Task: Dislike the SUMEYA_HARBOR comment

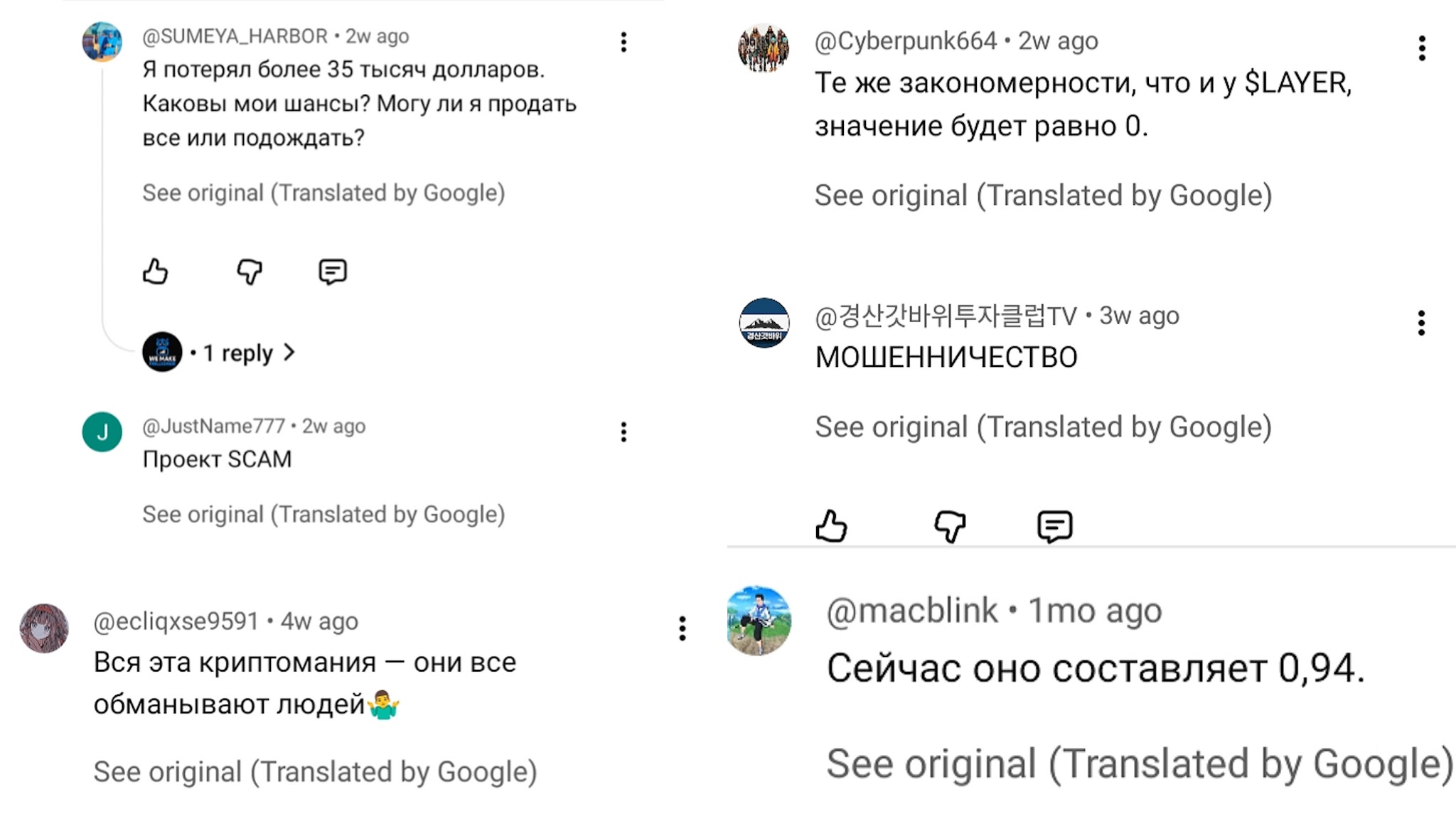Action: pos(250,272)
